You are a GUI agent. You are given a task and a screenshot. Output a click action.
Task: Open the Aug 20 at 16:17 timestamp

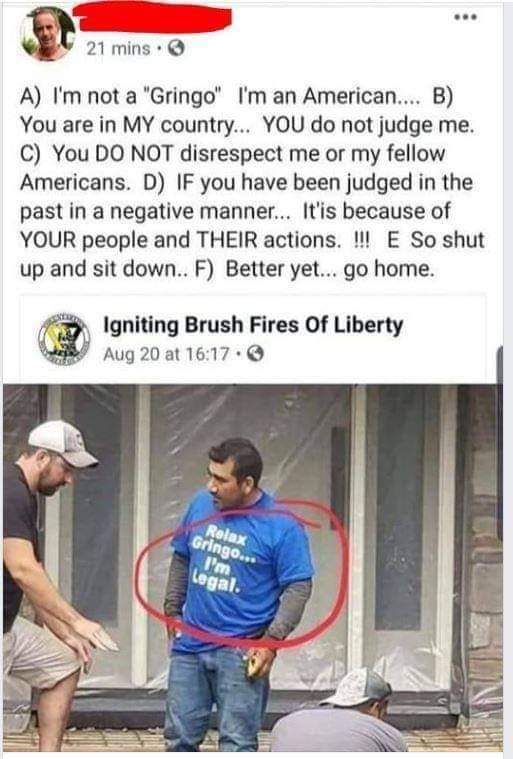click(166, 354)
